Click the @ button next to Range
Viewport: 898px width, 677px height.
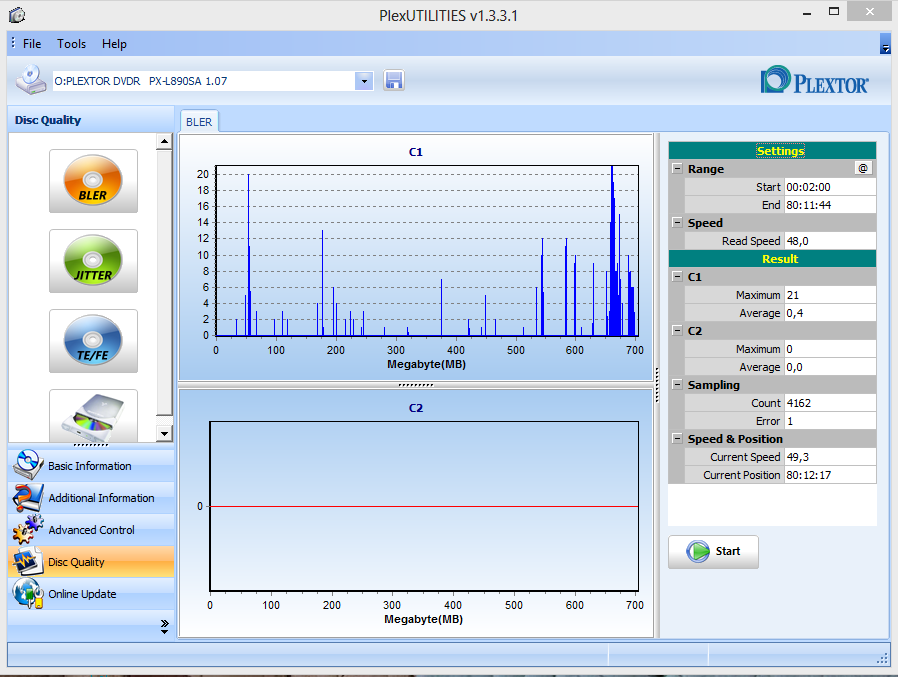(x=862, y=169)
